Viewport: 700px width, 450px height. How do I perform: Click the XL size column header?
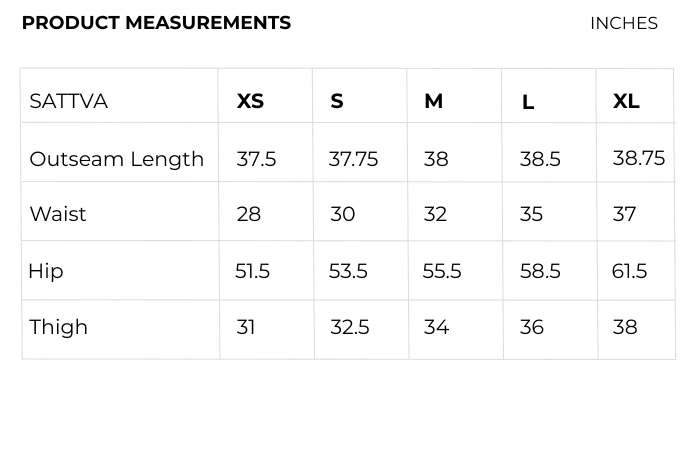tap(626, 101)
